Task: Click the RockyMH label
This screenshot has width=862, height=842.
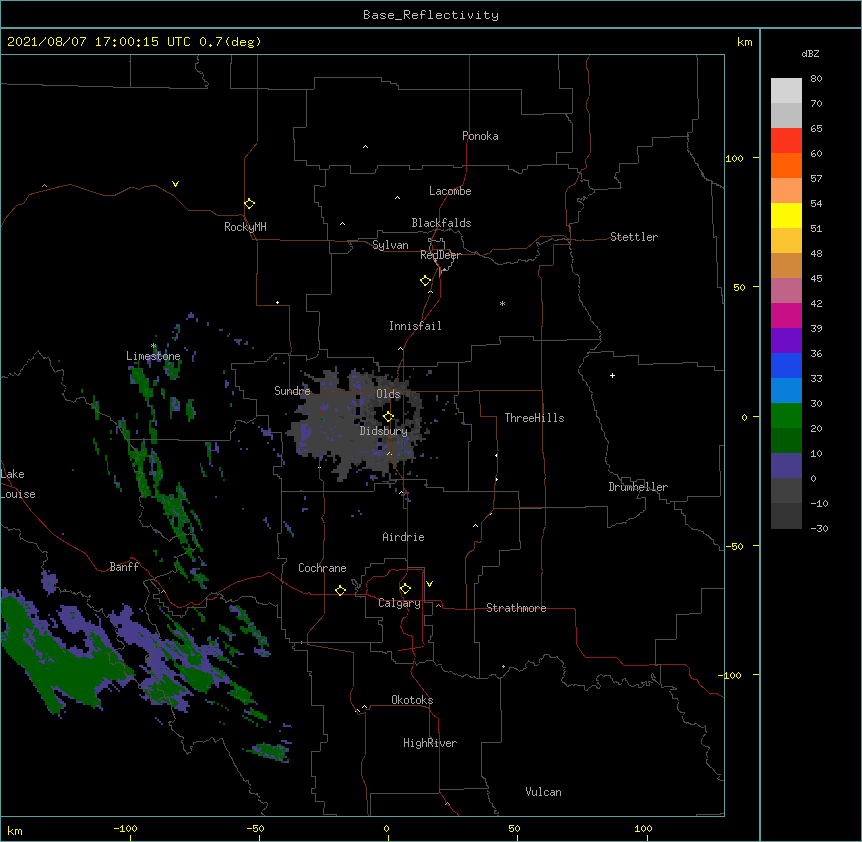Action: (x=245, y=227)
